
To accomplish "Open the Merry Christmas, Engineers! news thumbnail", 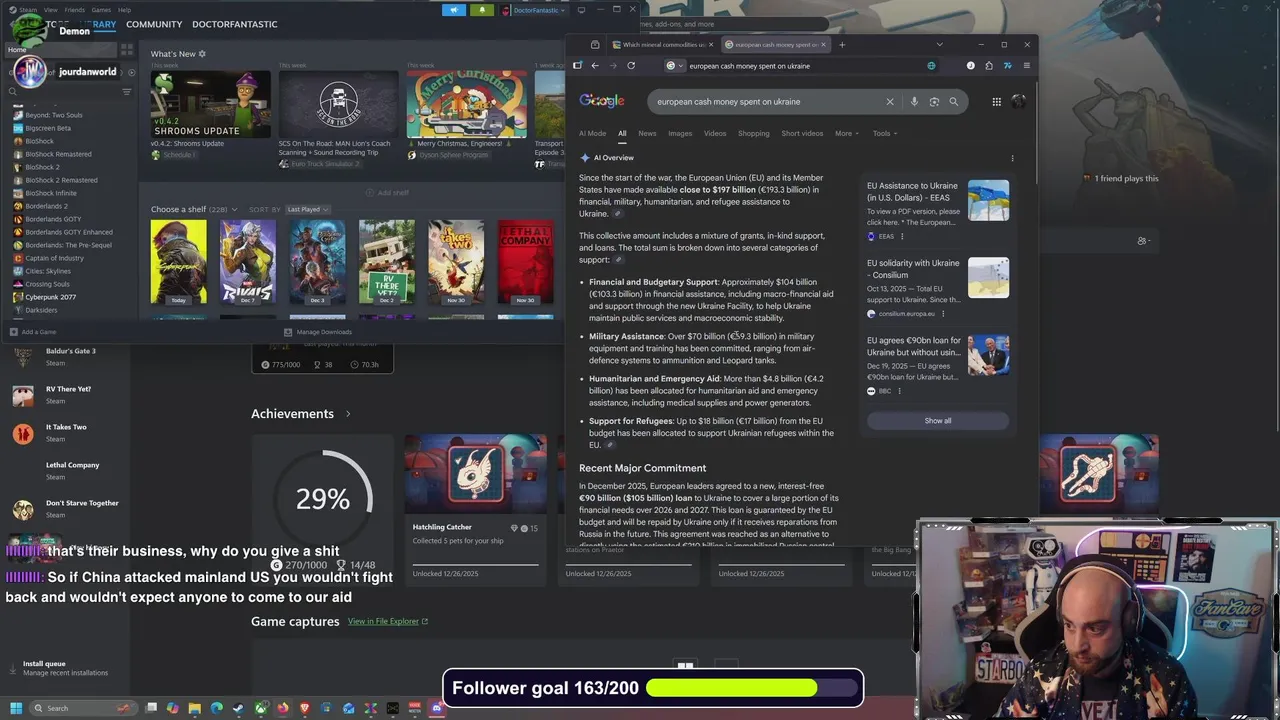I will (466, 104).
